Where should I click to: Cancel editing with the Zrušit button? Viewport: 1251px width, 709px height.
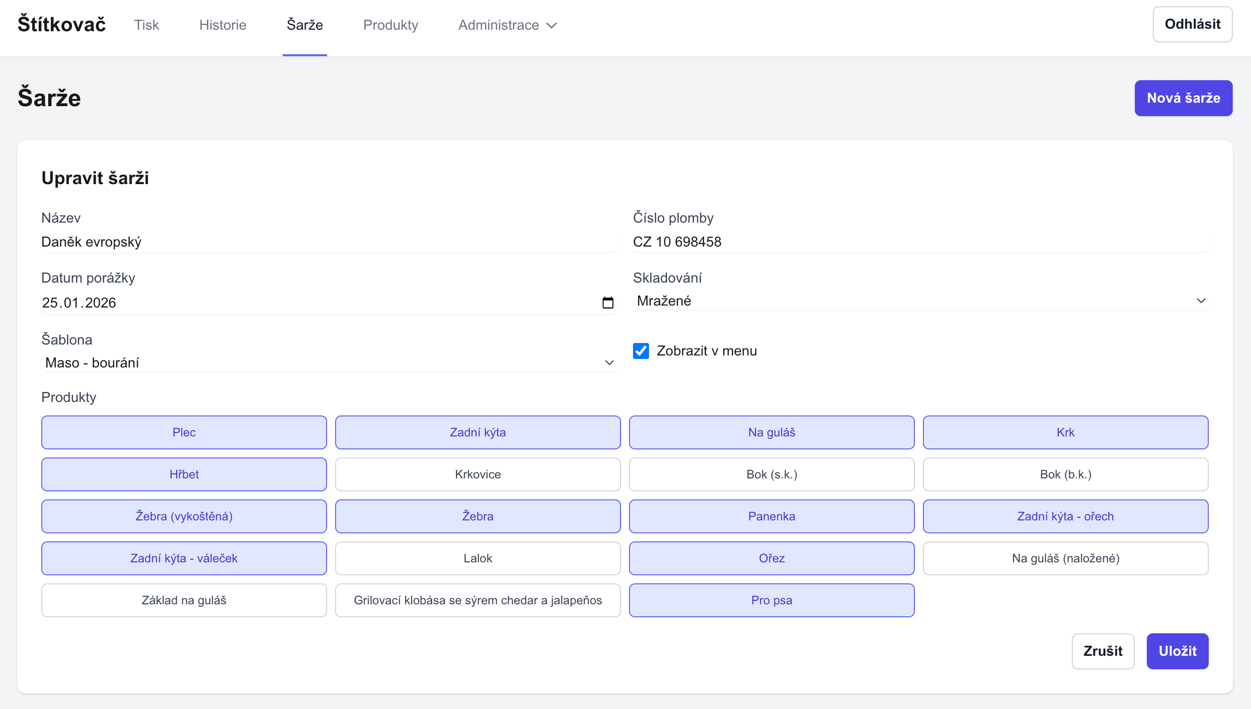pos(1102,651)
